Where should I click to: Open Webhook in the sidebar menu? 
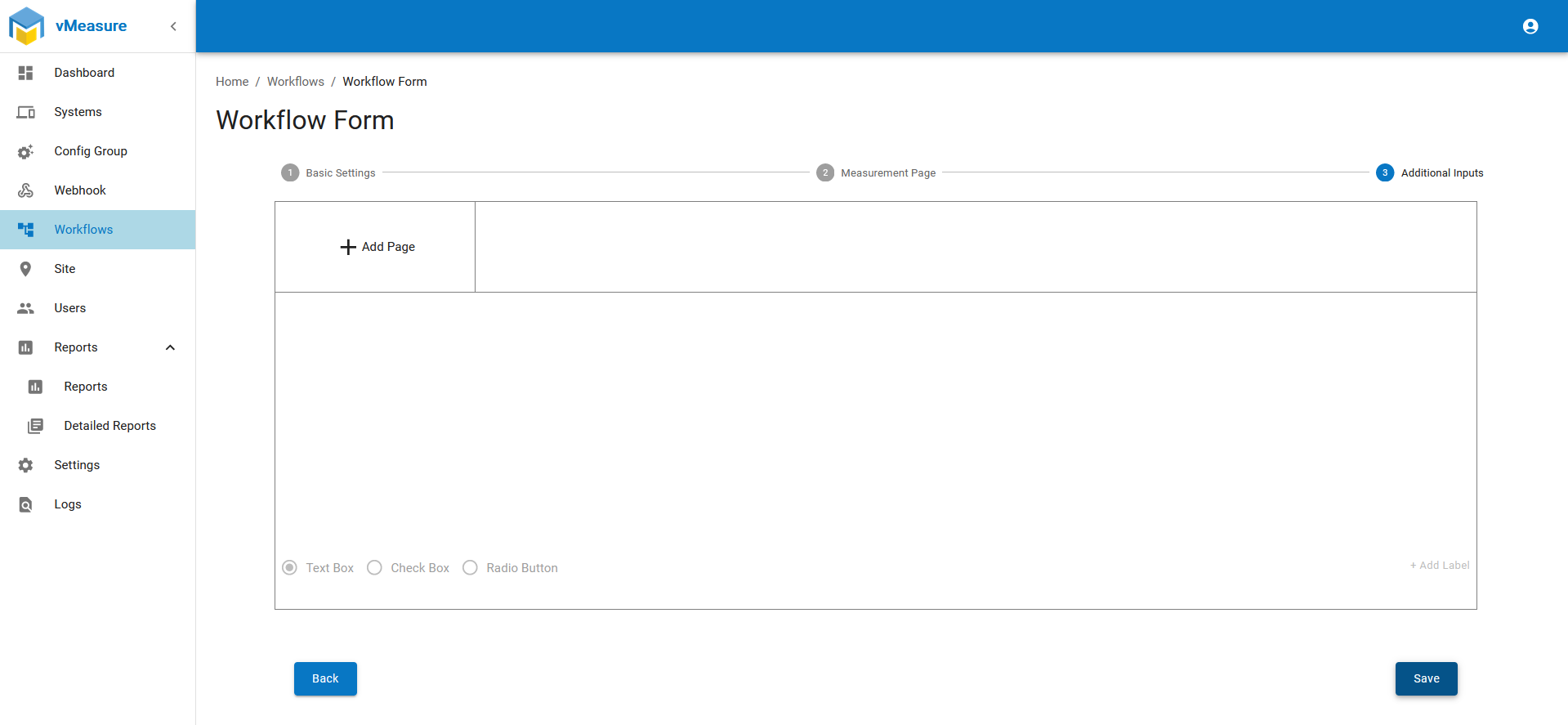[x=98, y=190]
